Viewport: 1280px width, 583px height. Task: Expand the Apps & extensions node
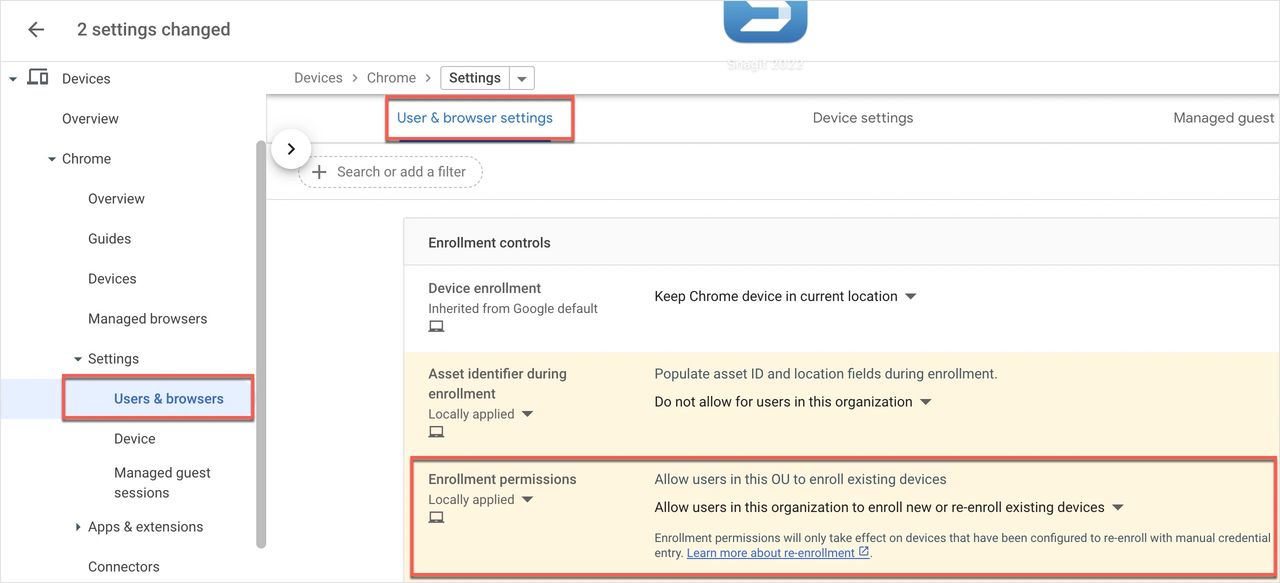pyautogui.click(x=78, y=527)
